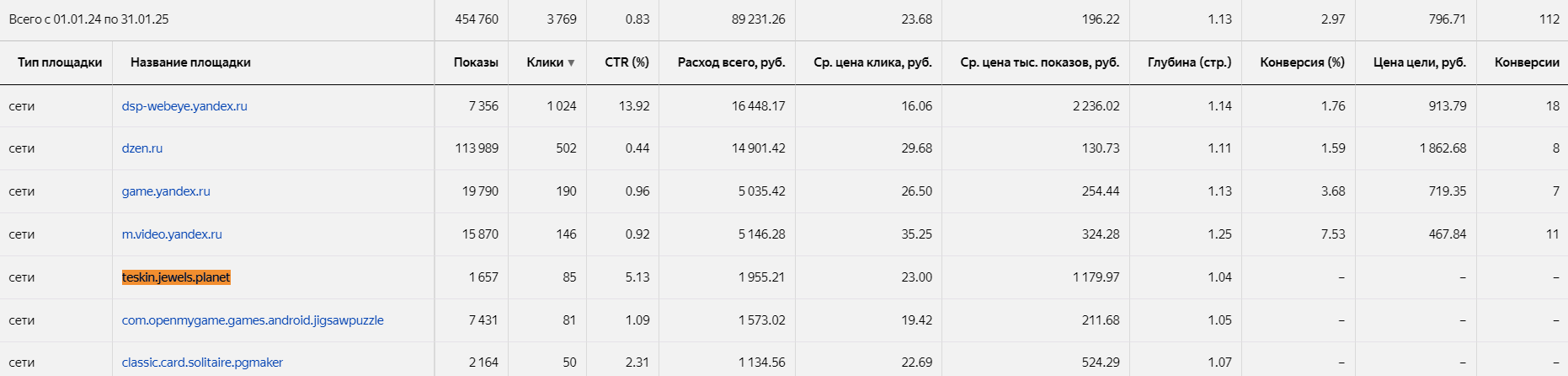Click the Название площадки column header

tap(190, 62)
